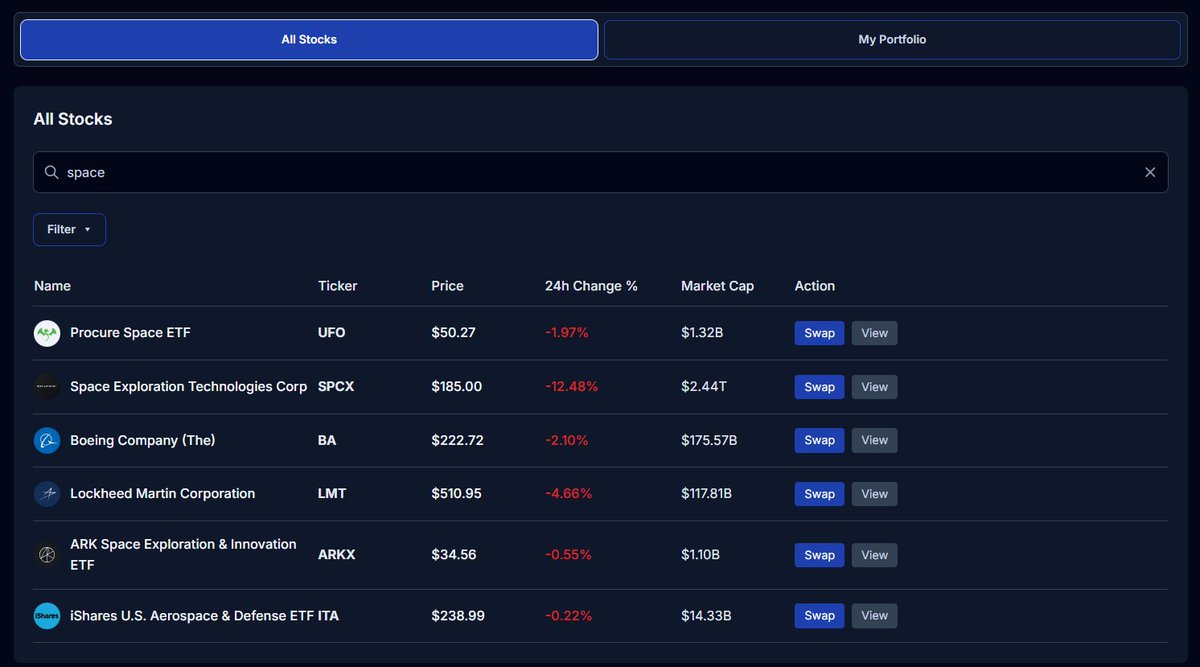1200x667 pixels.
Task: View Lockheed Martin details
Action: pyautogui.click(x=874, y=494)
